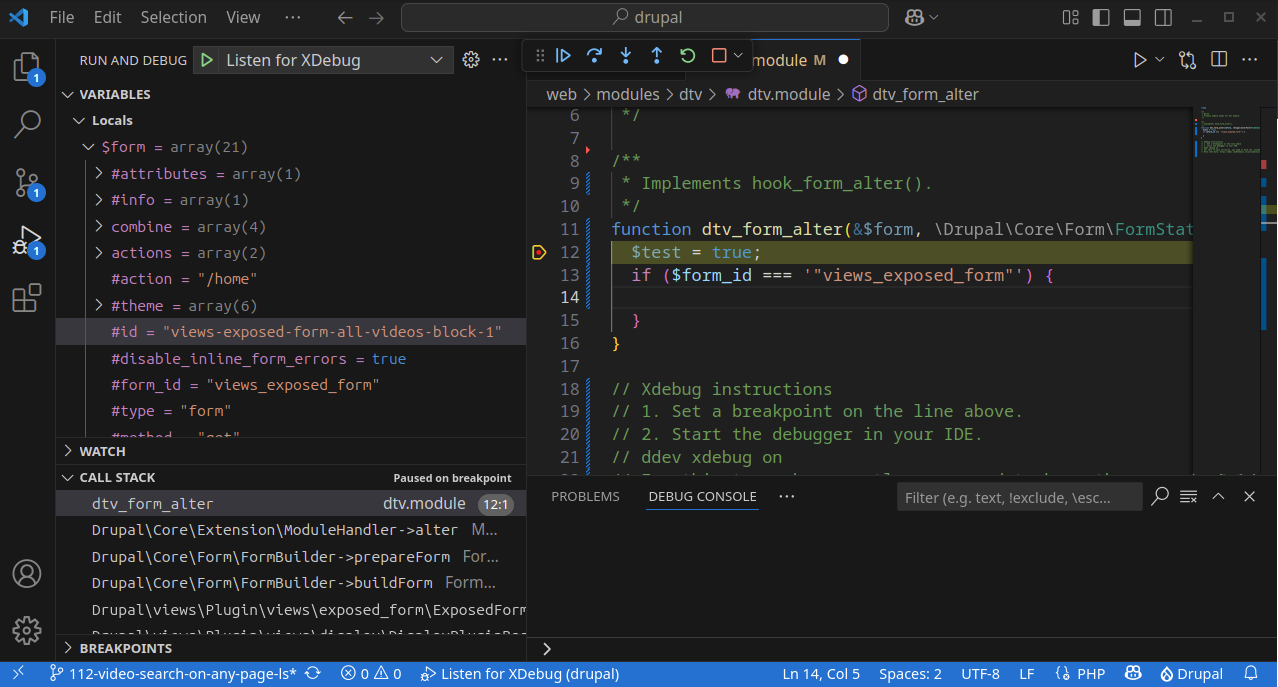
Task: Customize layout icon in title bar
Action: pos(1070,18)
